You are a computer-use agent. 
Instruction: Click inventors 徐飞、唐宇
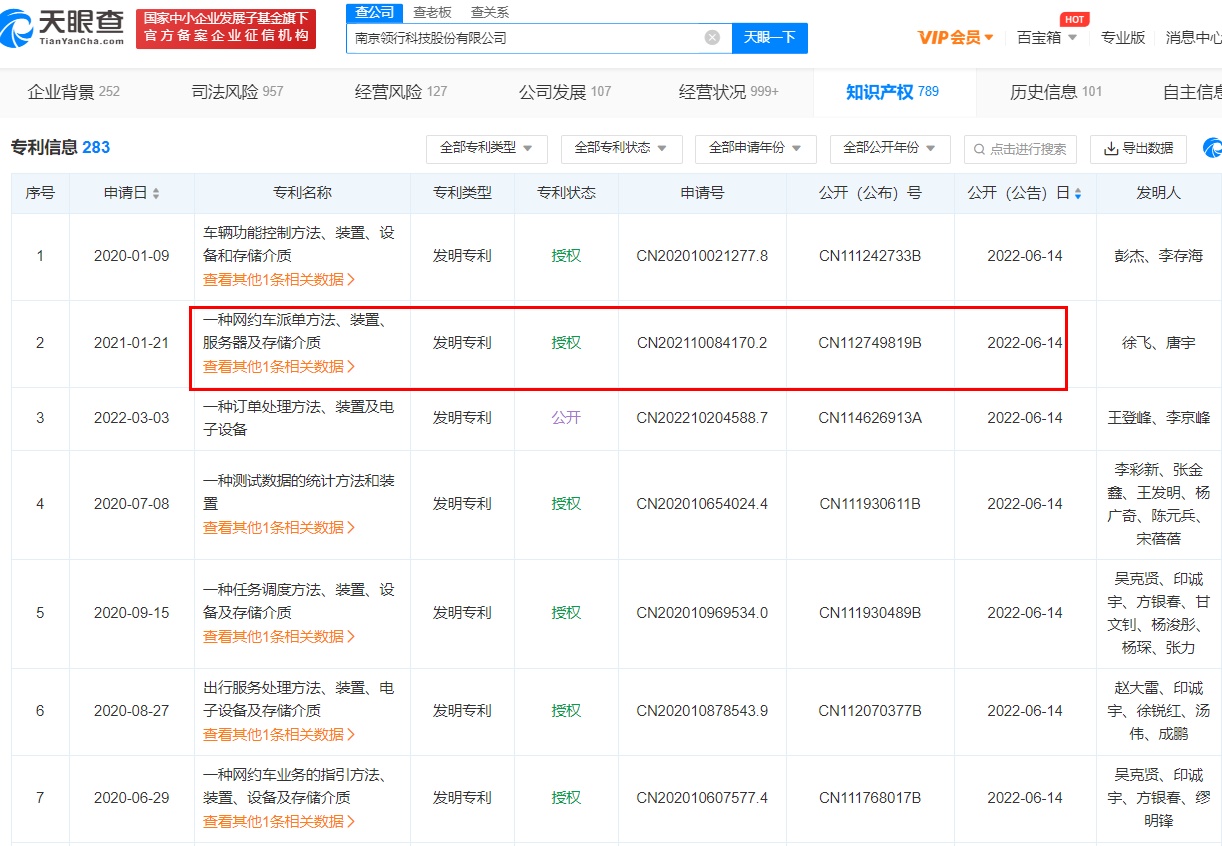1159,343
